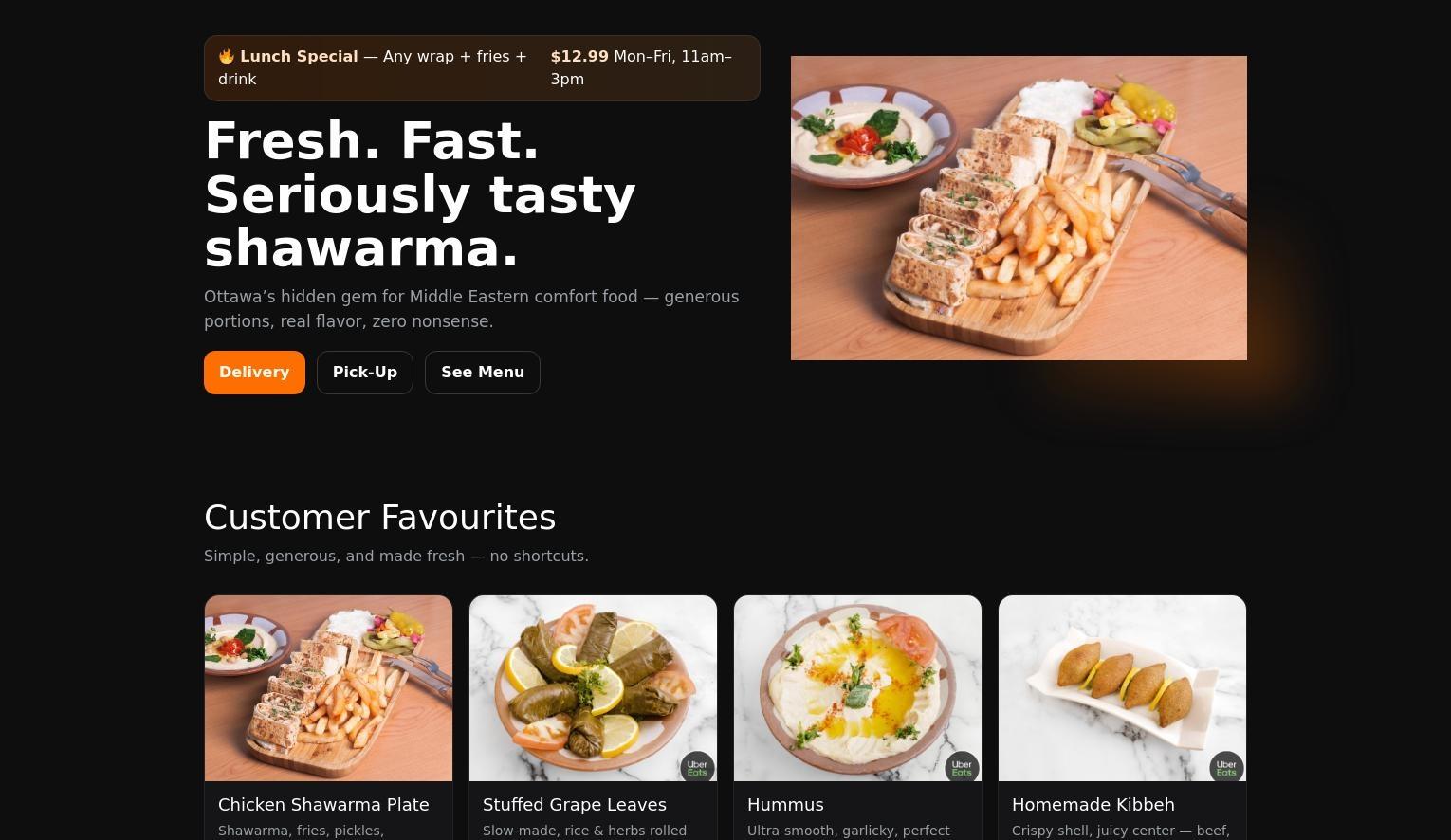
Task: Click the fire icon in Lunch Special banner
Action: [227, 56]
